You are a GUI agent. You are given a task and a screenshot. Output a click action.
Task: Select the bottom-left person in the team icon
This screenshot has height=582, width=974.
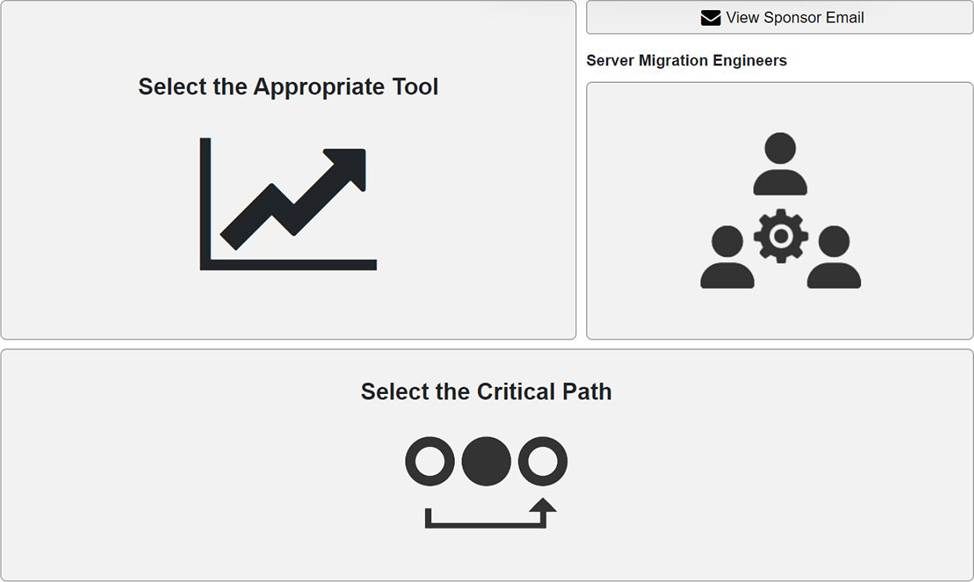tap(727, 258)
